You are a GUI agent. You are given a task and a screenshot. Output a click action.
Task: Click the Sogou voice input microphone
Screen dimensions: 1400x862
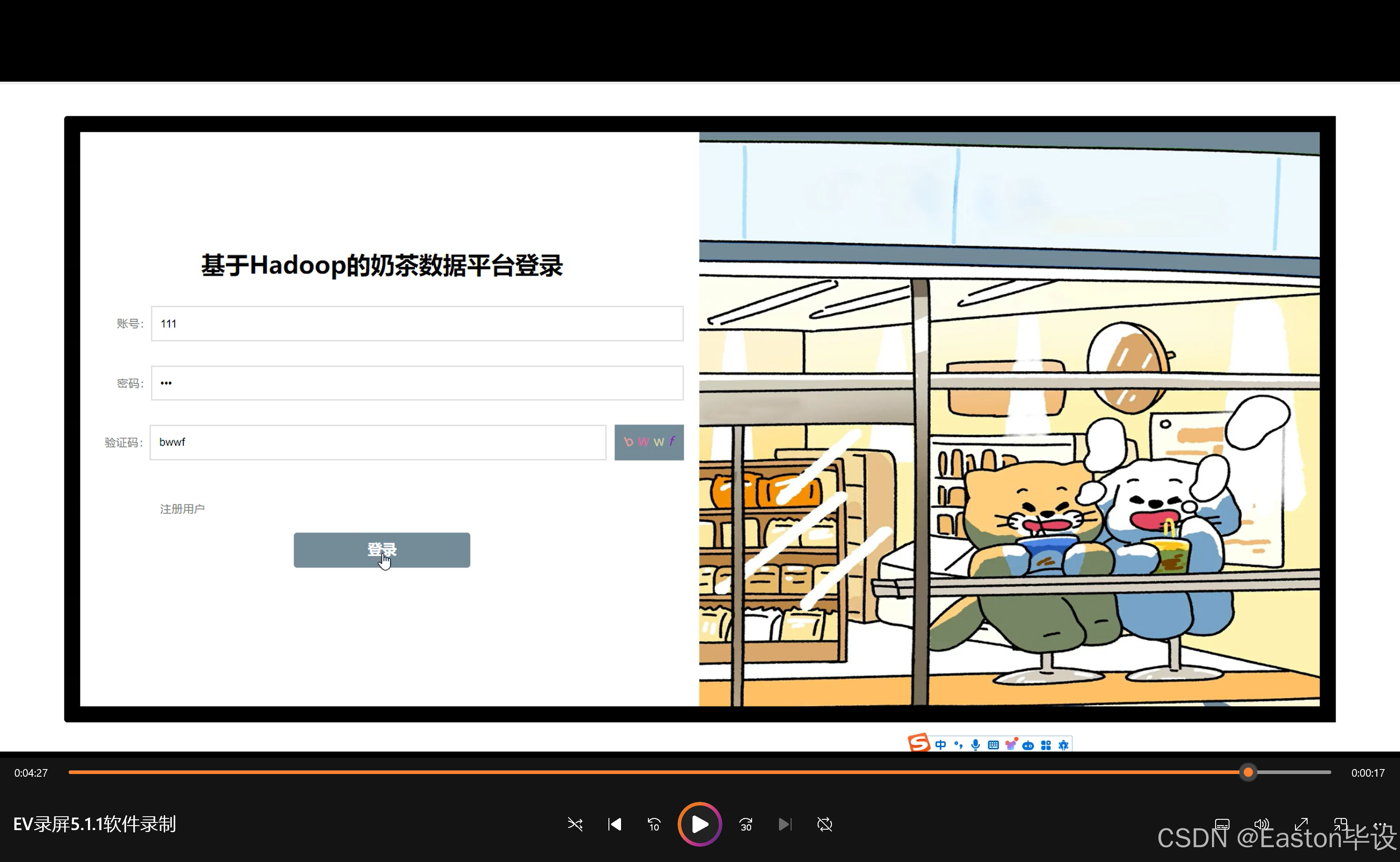coord(976,745)
